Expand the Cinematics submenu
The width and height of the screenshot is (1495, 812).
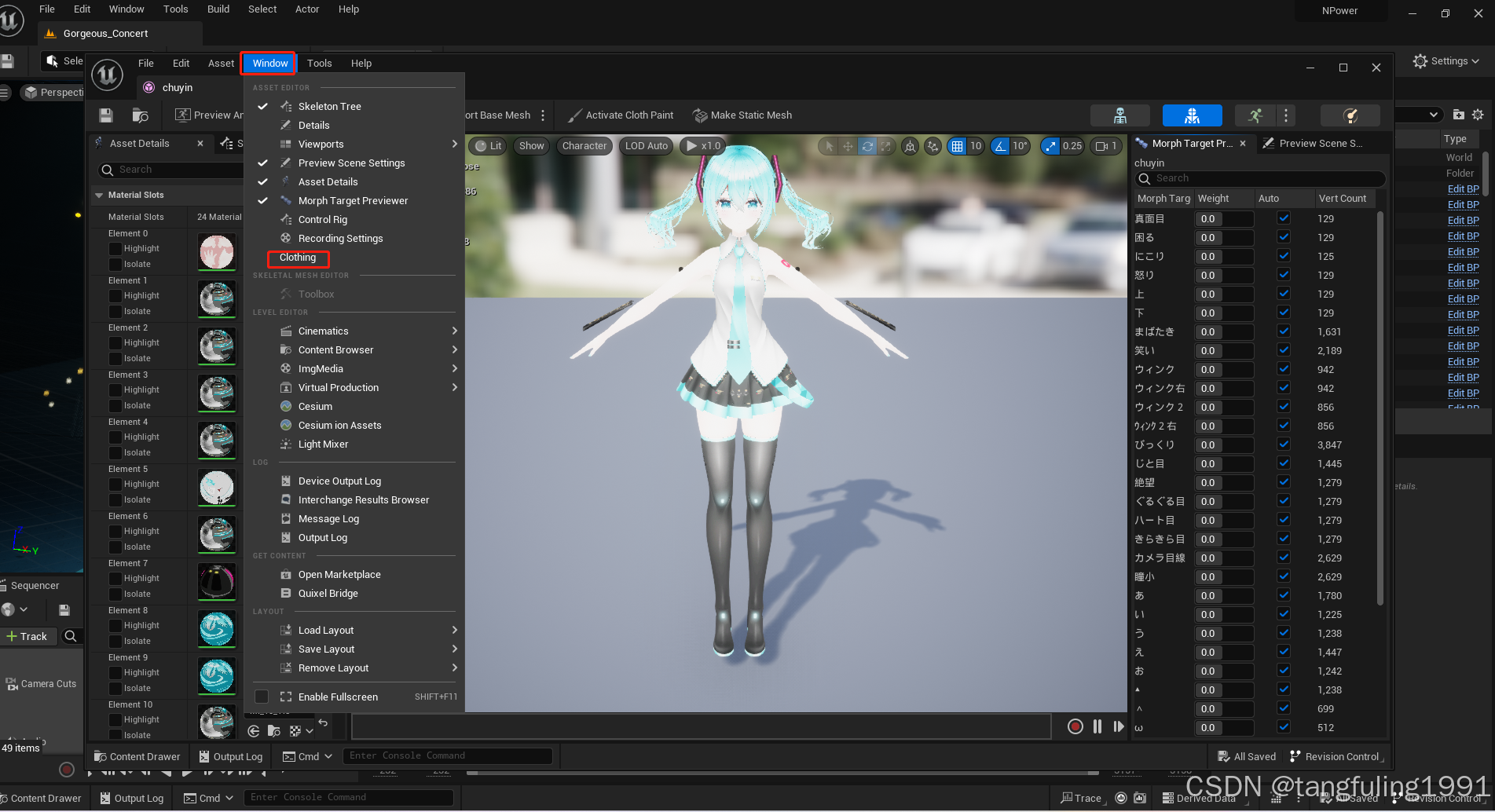click(354, 331)
